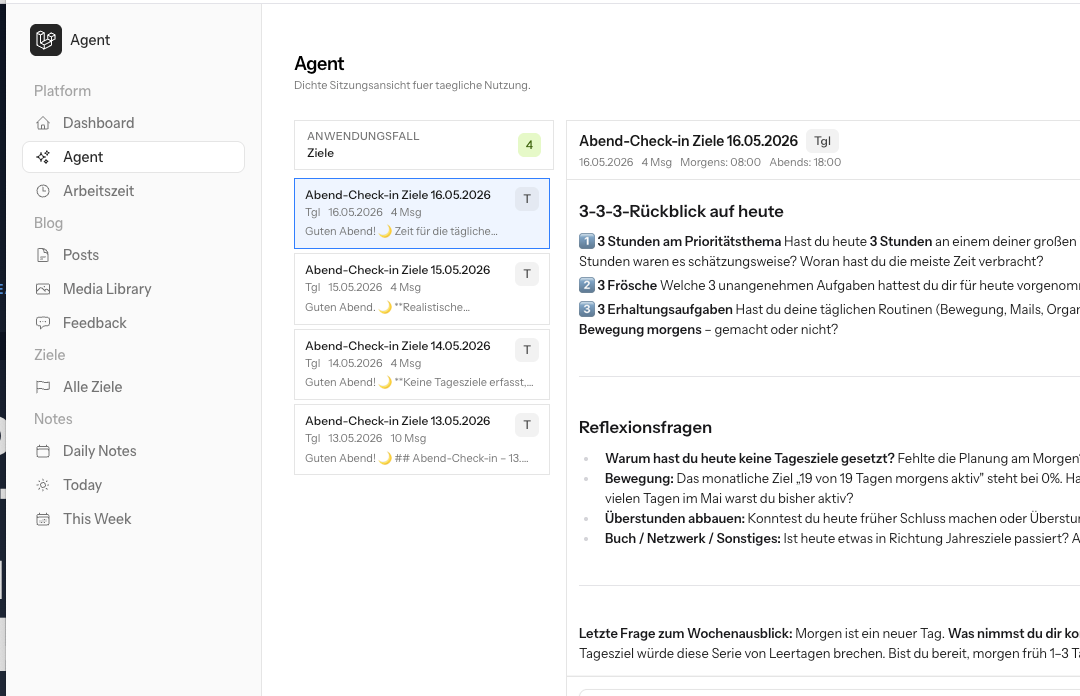
Task: Select Agent in the sidebar
Action: point(134,157)
